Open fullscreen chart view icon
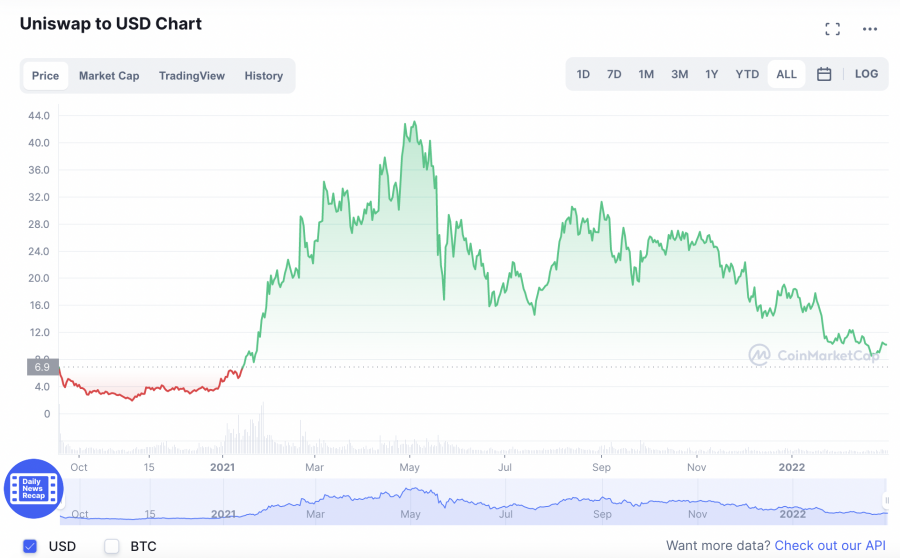Image resolution: width=900 pixels, height=558 pixels. 832,29
